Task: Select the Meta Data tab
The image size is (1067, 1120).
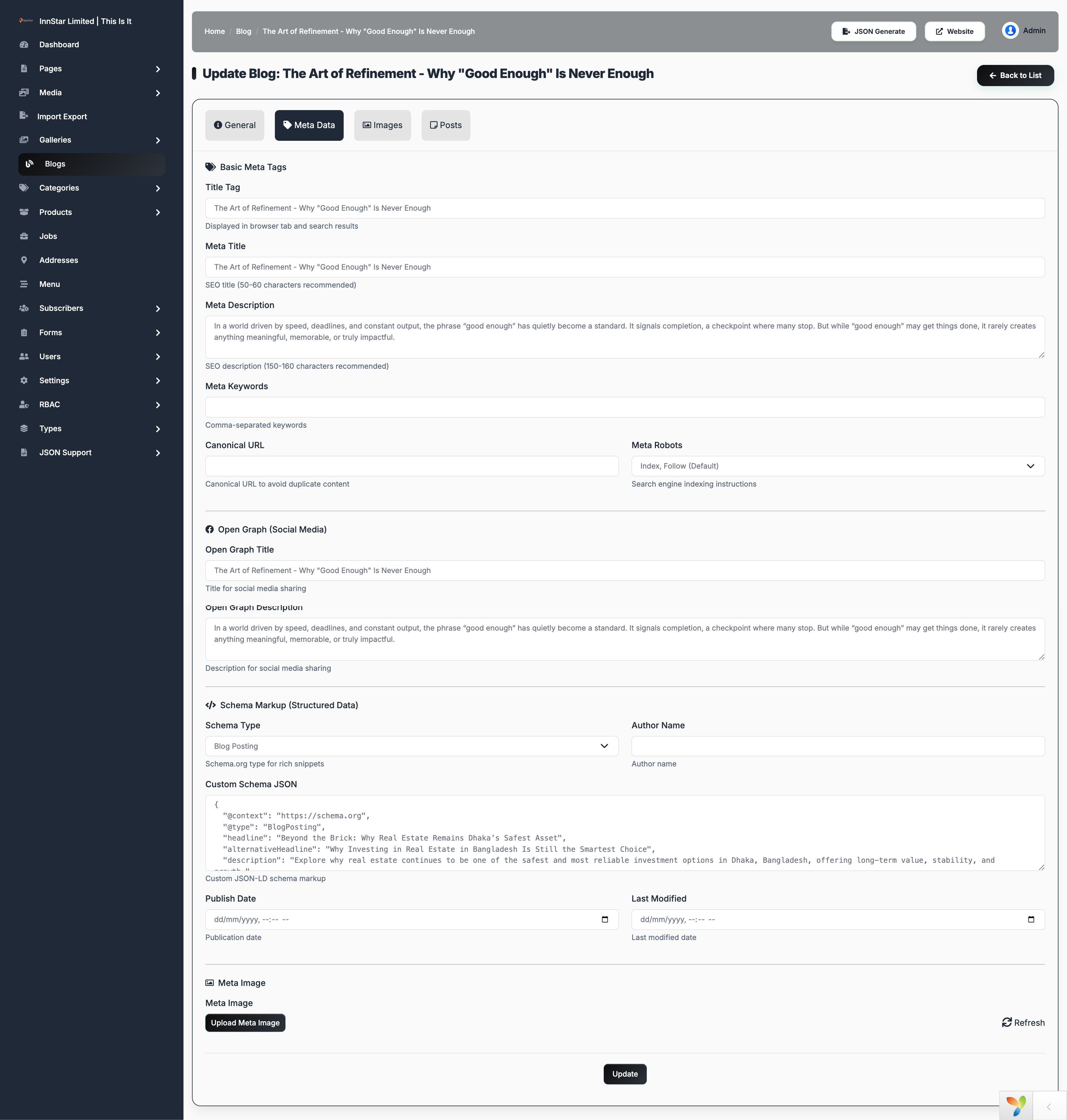Action: click(x=309, y=125)
